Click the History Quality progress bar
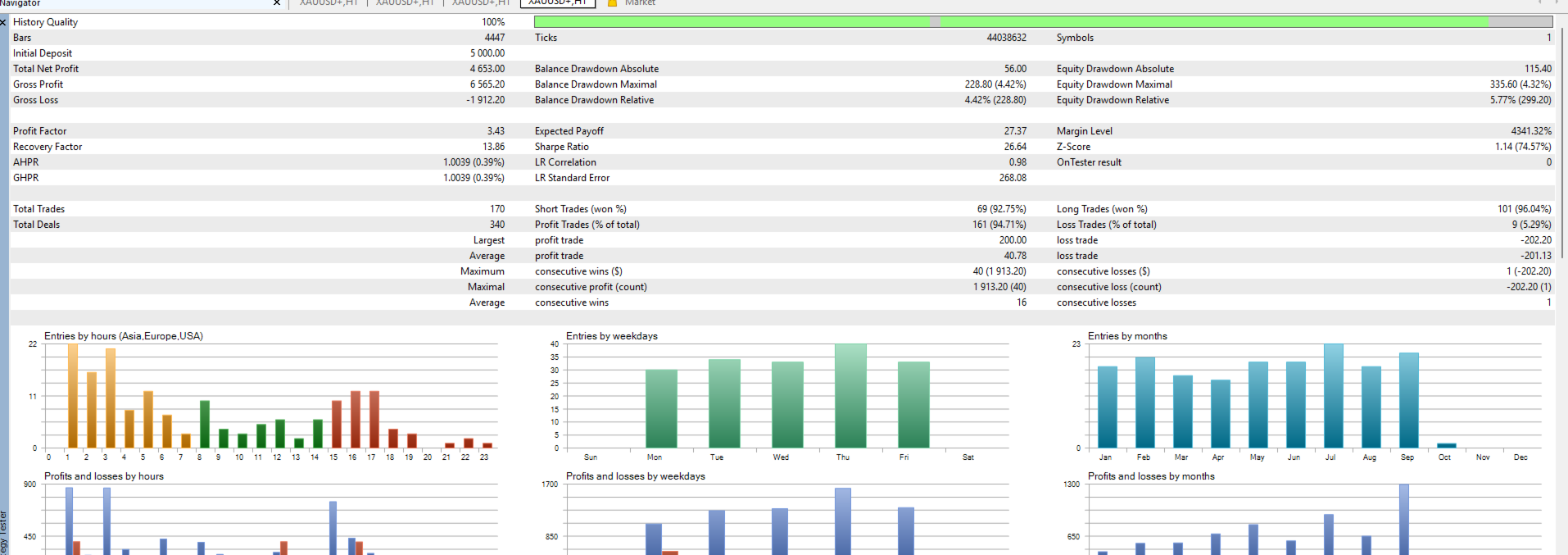The height and width of the screenshot is (555, 1568). [x=1043, y=22]
